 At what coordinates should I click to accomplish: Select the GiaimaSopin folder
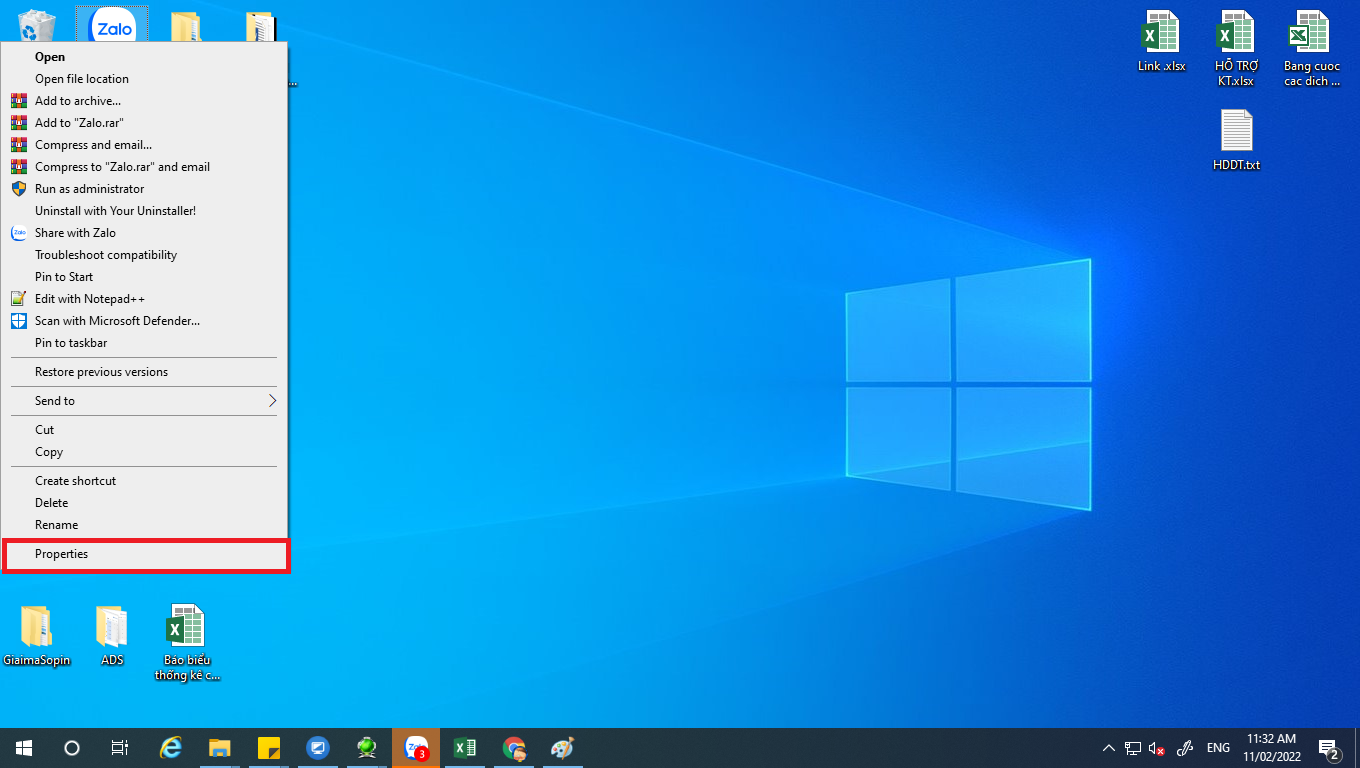coord(37,636)
